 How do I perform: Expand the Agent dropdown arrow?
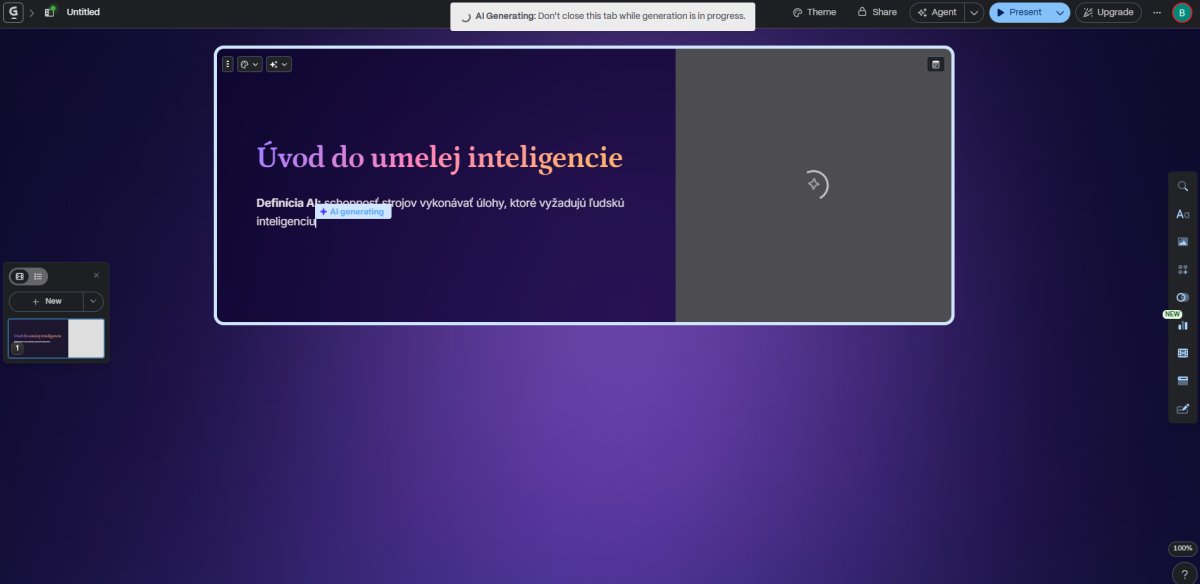pyautogui.click(x=974, y=12)
